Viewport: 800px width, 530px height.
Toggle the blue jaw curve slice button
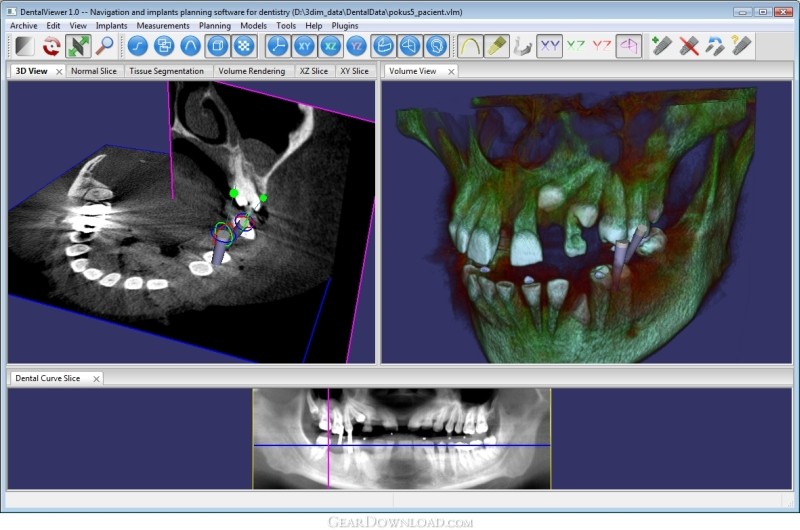pyautogui.click(x=384, y=46)
